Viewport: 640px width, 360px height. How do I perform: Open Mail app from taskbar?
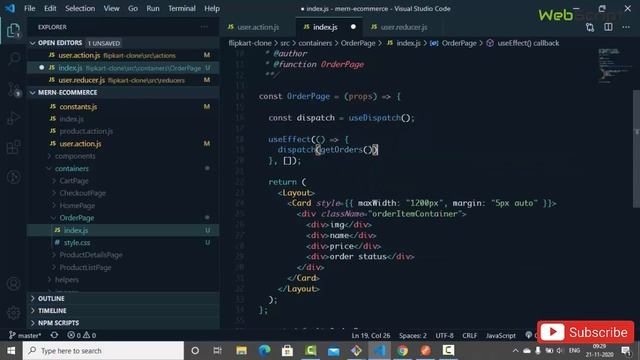(333, 351)
